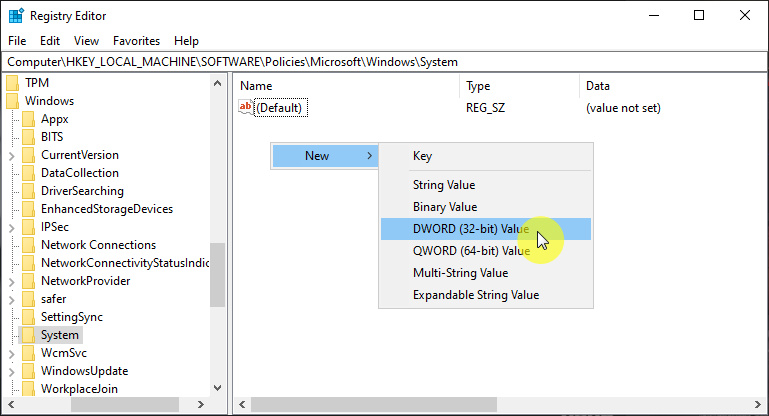Click the DataCollection folder icon
Screen dimensions: 769x416
click(x=29, y=173)
